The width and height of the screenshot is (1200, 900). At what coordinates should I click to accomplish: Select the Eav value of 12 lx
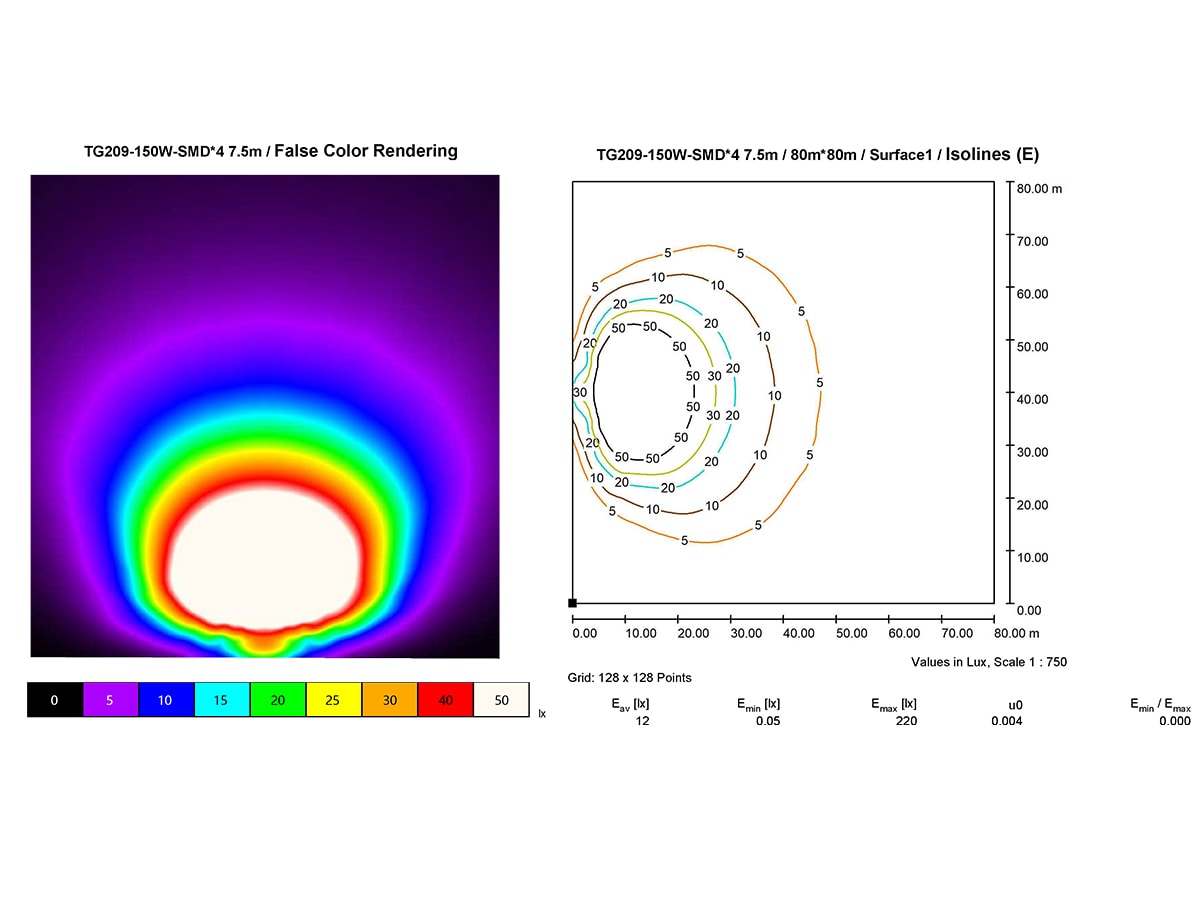coord(641,721)
